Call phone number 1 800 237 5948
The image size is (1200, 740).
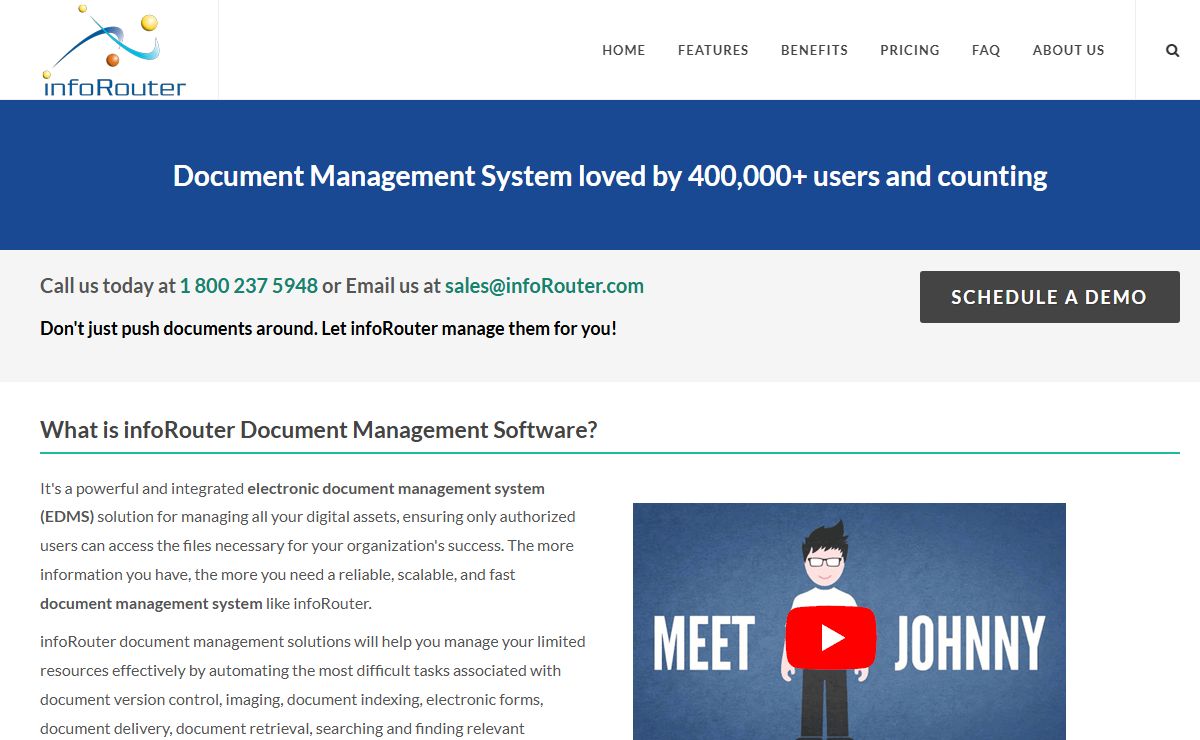(249, 286)
